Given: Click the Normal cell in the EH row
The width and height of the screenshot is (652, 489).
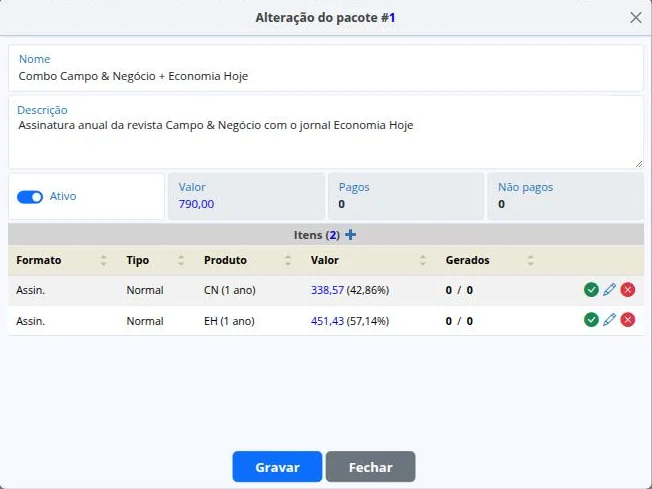Looking at the screenshot, I should [x=145, y=321].
